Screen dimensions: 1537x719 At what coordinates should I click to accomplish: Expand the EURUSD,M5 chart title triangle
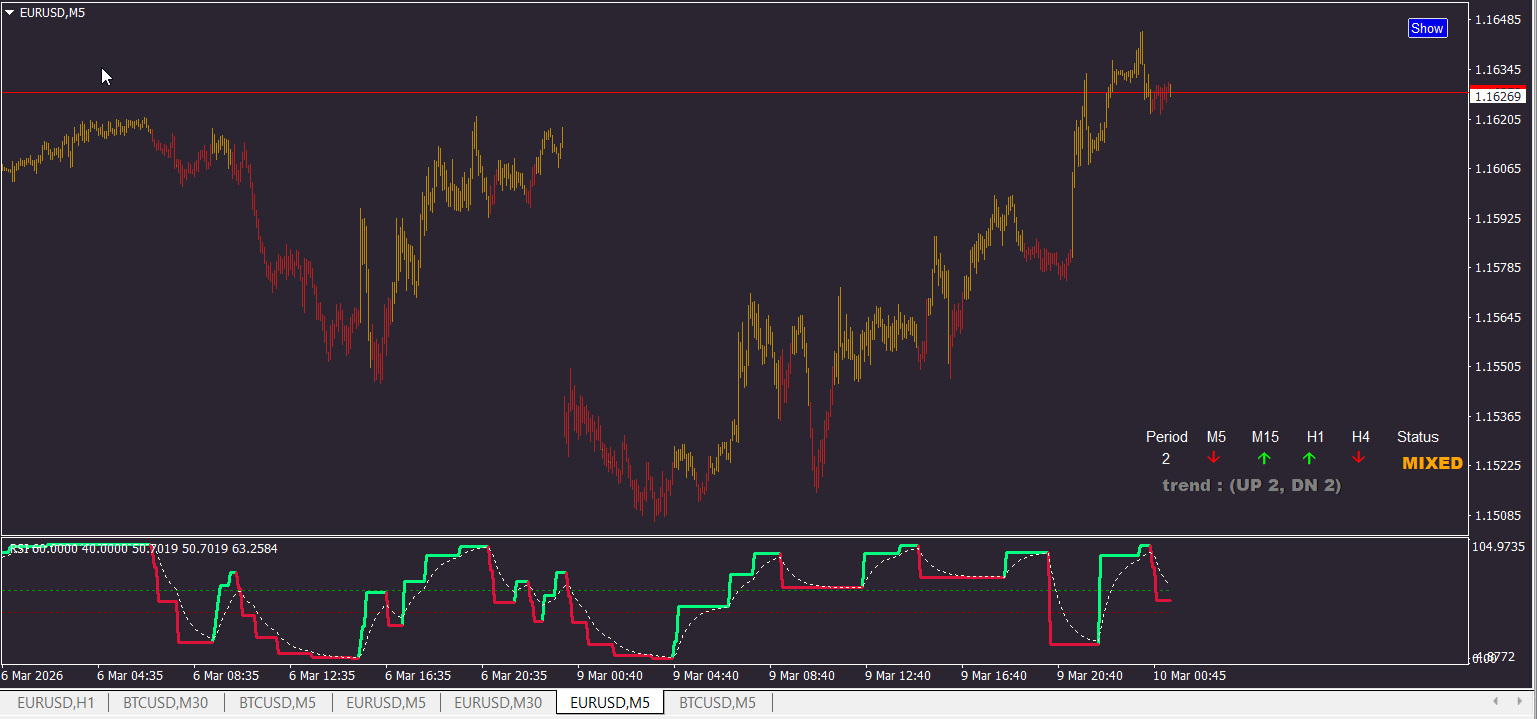[x=10, y=12]
